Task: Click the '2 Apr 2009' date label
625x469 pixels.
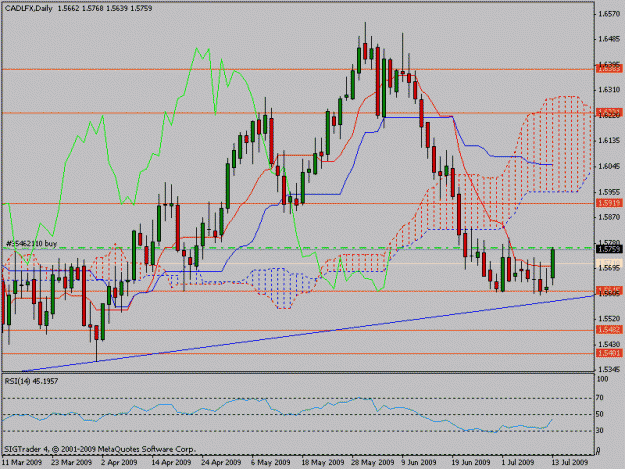Action: pyautogui.click(x=119, y=462)
